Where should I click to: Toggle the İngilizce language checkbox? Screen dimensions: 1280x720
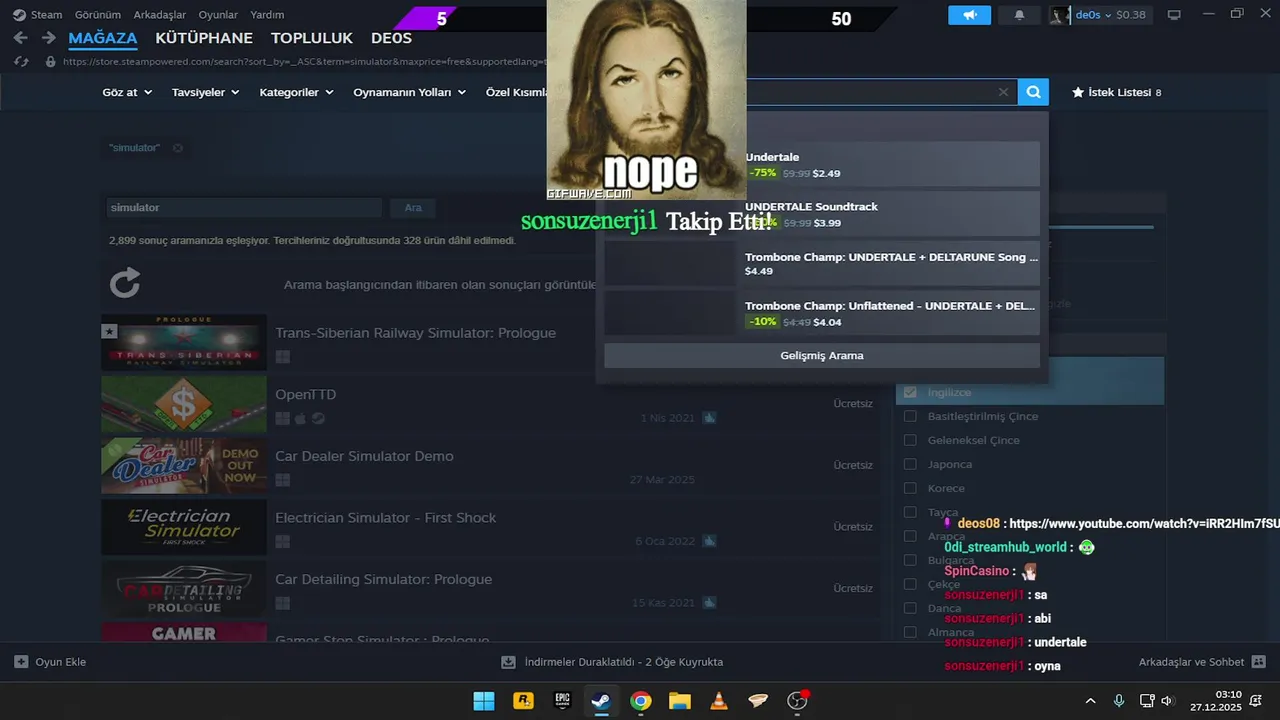(910, 392)
